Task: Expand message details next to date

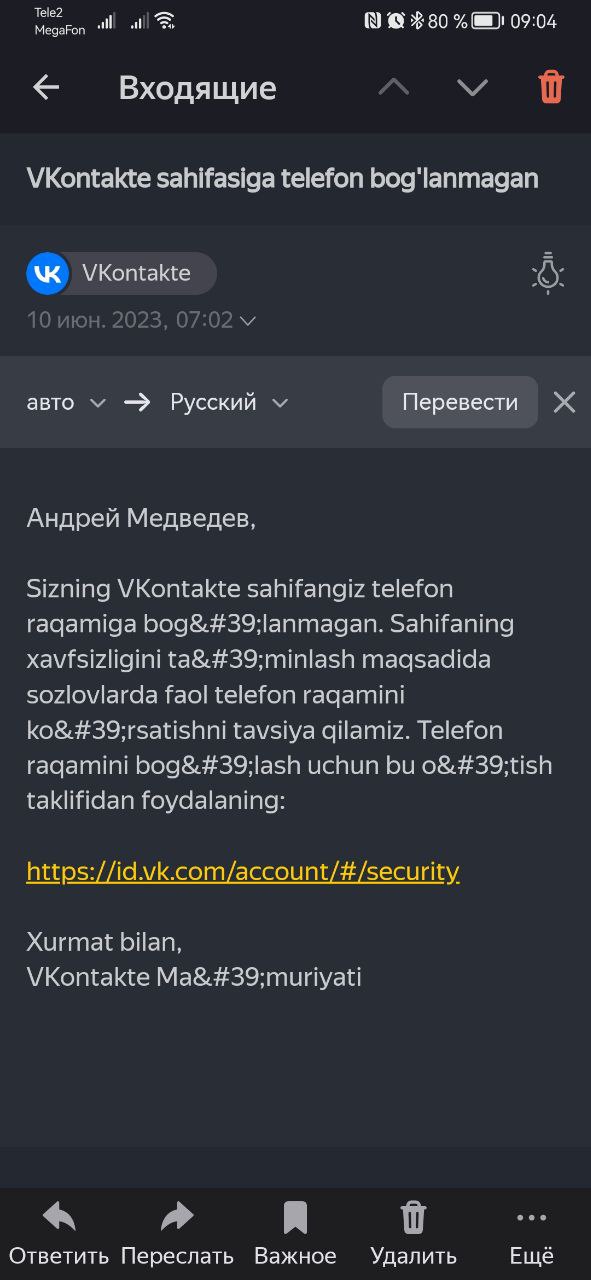Action: pyautogui.click(x=248, y=321)
